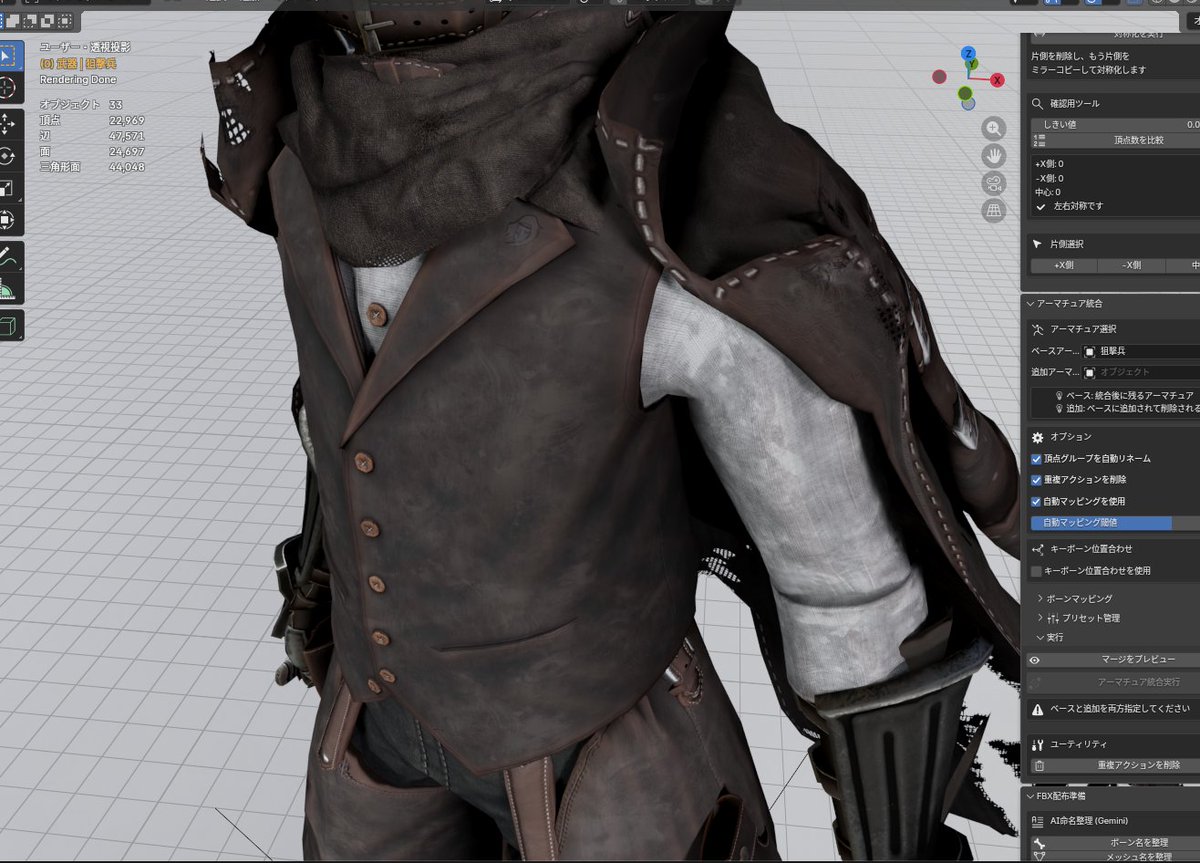
Task: Click the ユーティリティ tools icon
Action: point(1038,744)
